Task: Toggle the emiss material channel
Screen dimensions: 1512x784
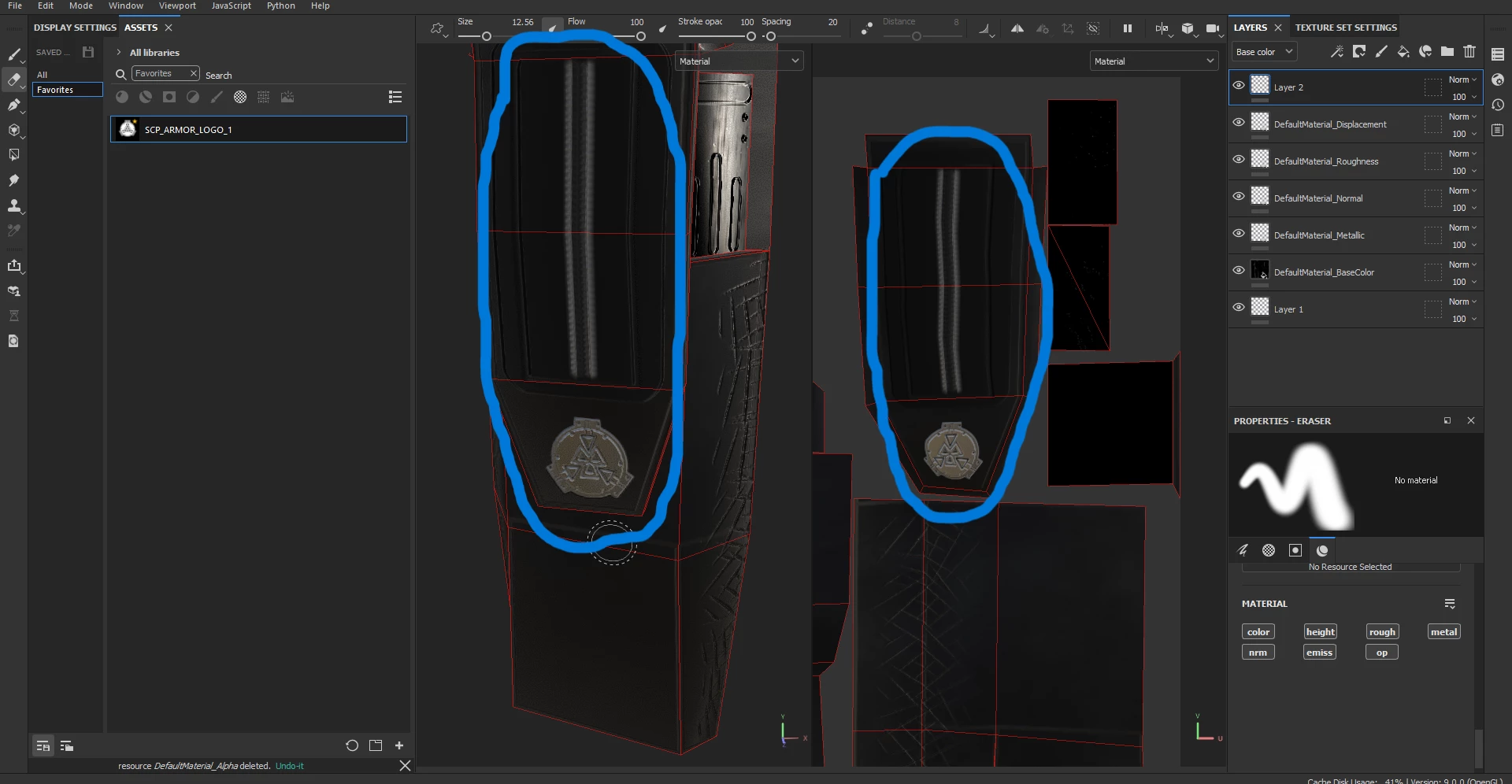Action: point(1319,653)
